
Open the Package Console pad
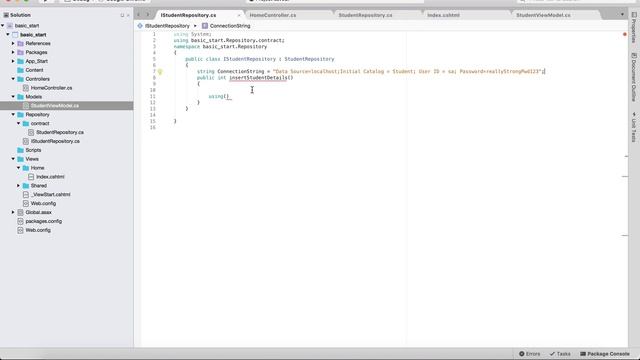point(605,354)
